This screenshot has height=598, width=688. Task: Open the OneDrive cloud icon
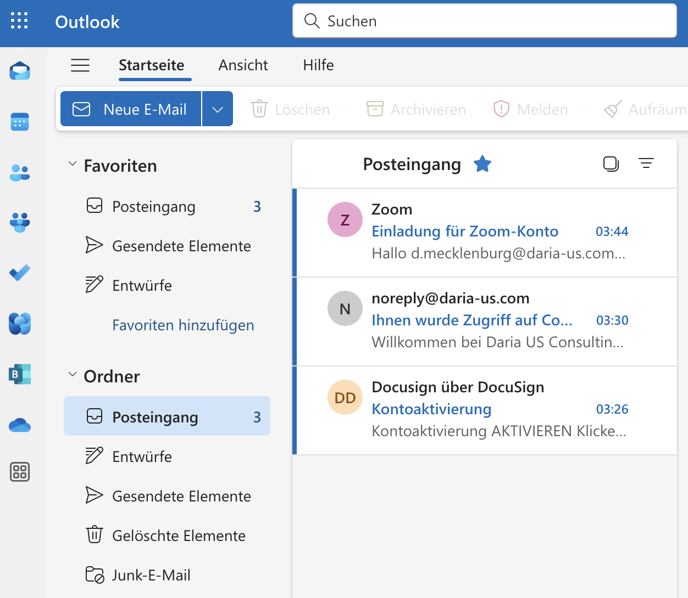pyautogui.click(x=20, y=425)
